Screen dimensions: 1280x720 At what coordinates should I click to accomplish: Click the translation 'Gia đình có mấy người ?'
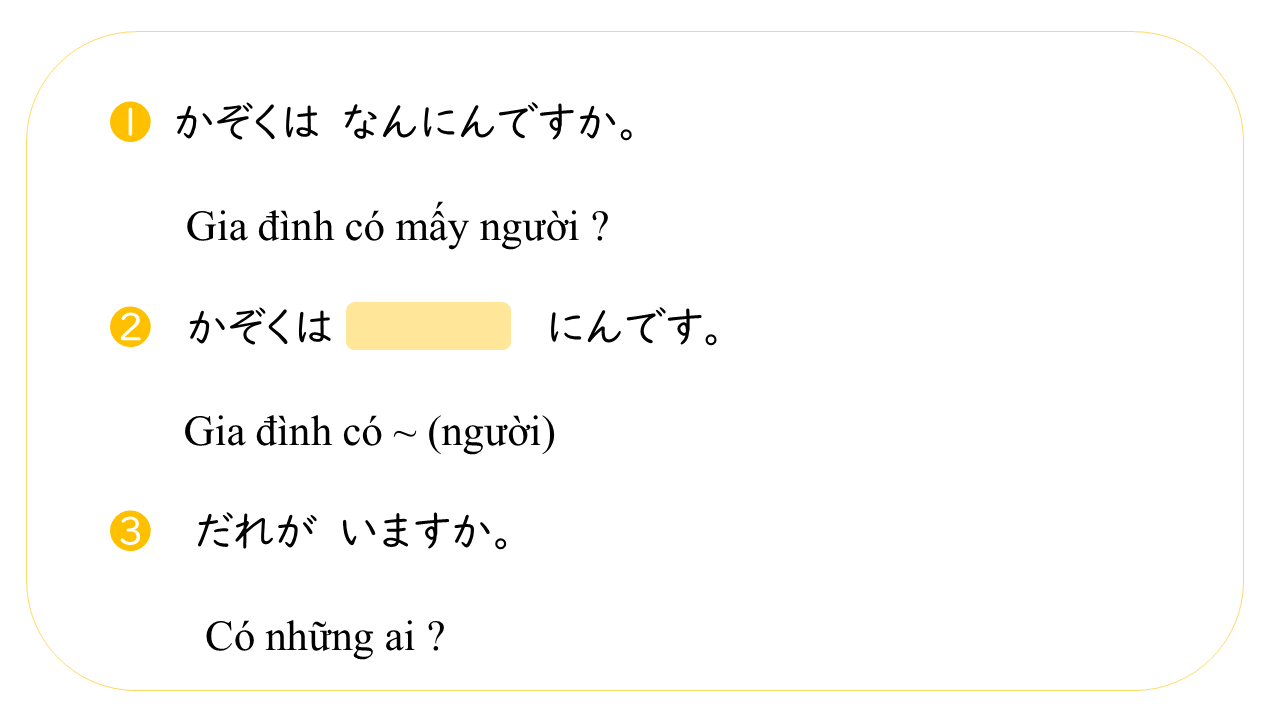tap(397, 228)
